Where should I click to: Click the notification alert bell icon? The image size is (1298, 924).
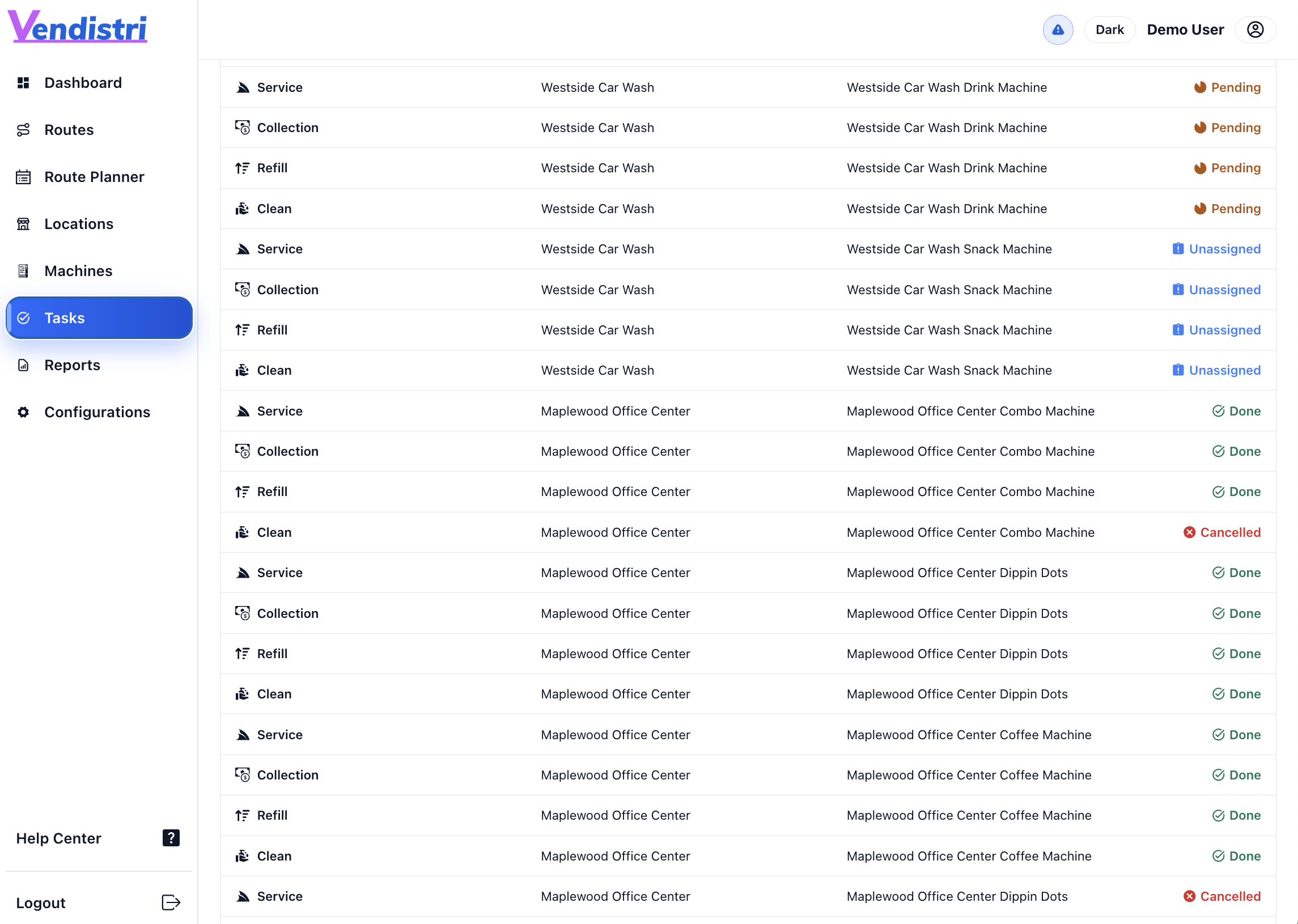coord(1058,29)
